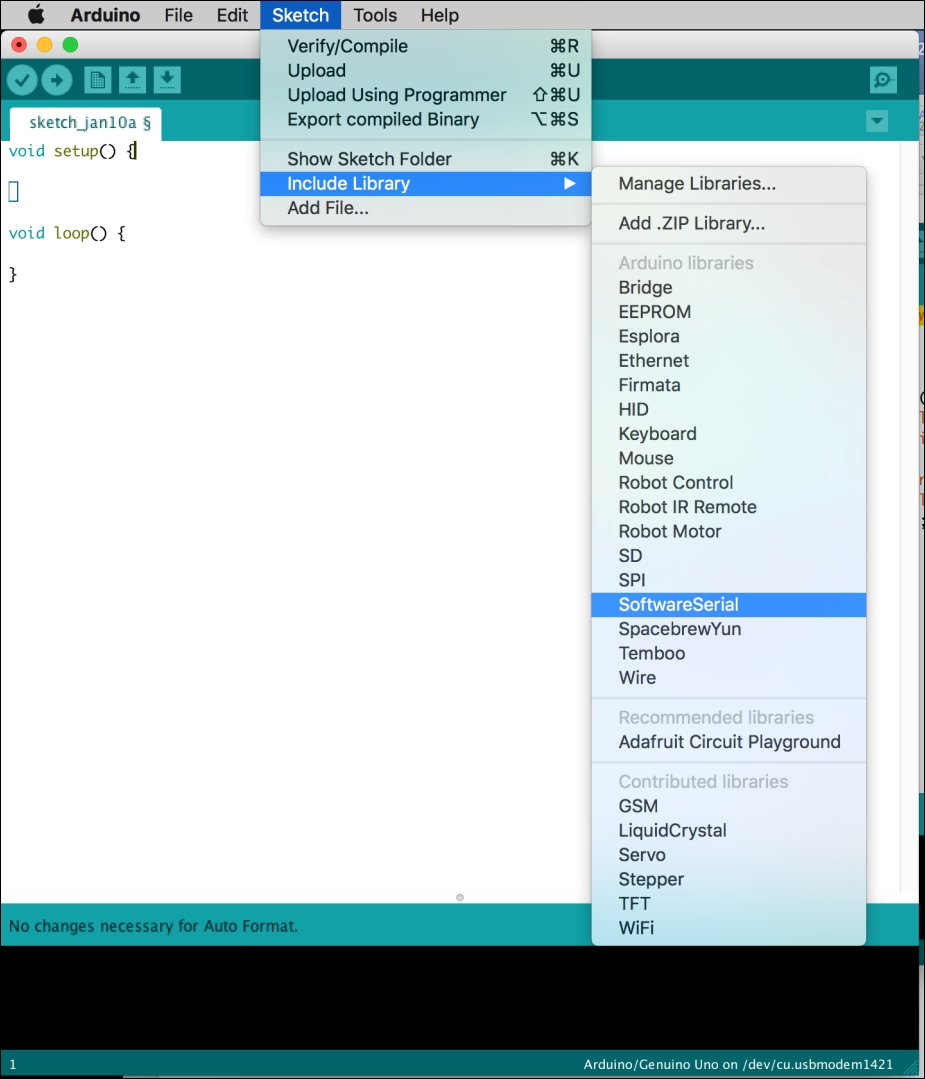This screenshot has height=1079, width=925.
Task: Select Show Sketch Folder
Action: point(425,159)
